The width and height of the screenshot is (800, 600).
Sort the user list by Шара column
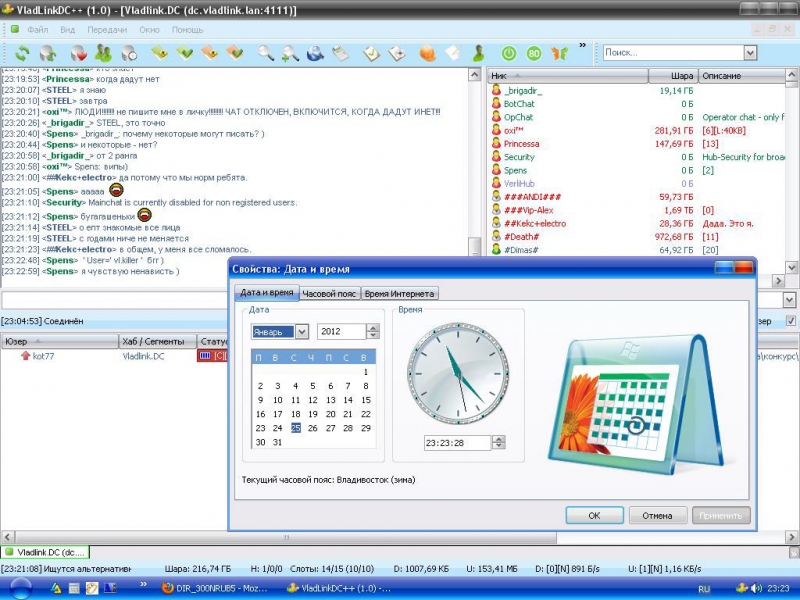tap(672, 76)
